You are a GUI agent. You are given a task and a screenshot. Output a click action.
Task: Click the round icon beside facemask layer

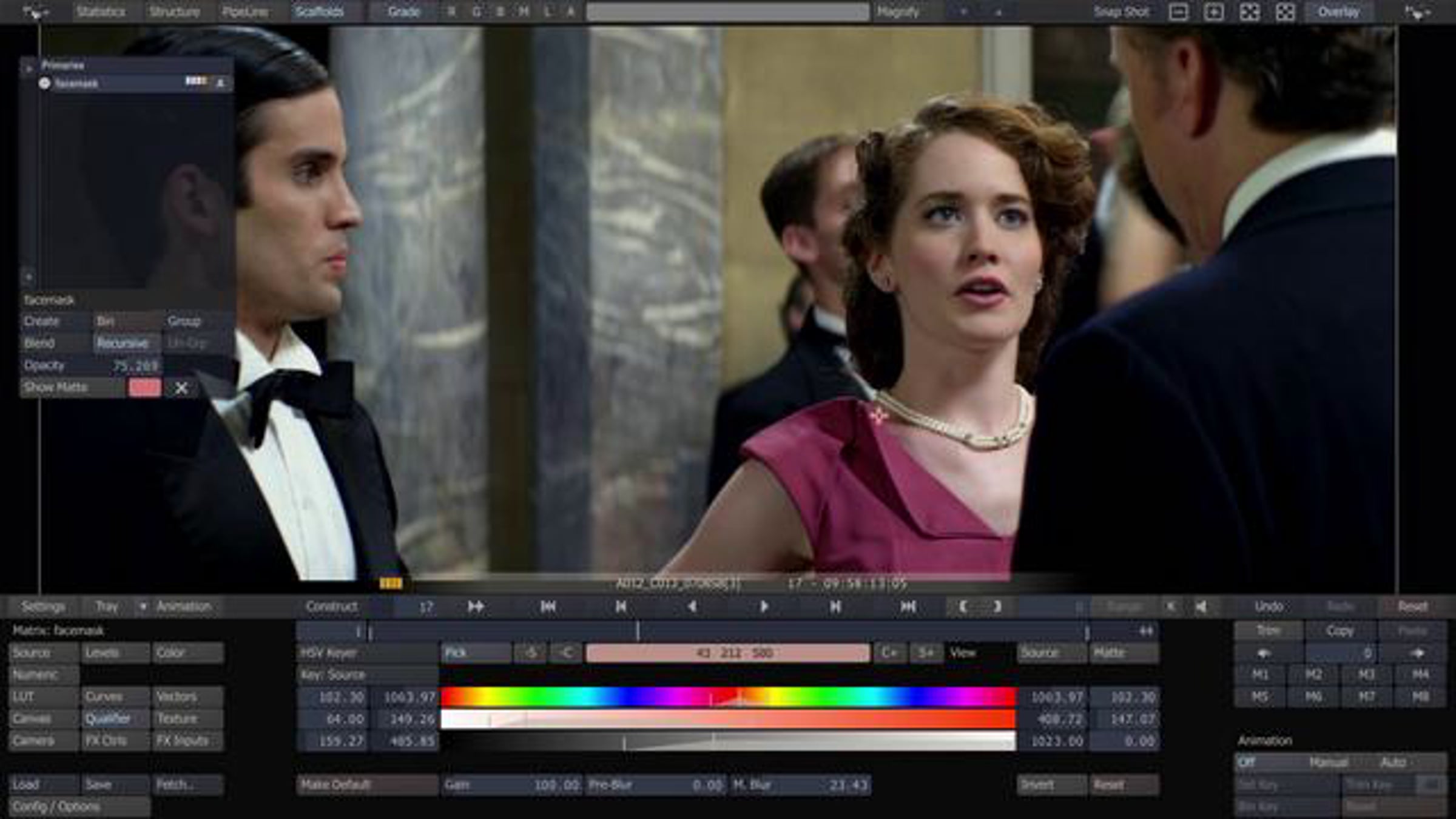point(44,83)
